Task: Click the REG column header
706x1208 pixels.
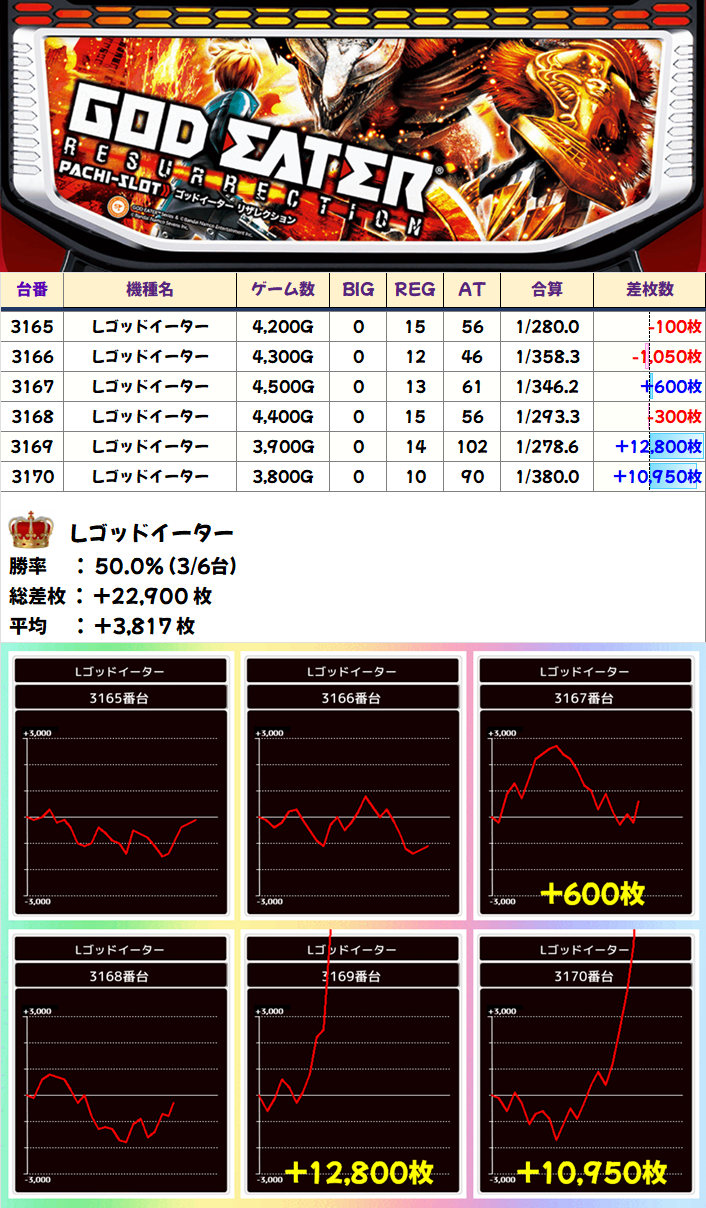Action: click(x=415, y=290)
